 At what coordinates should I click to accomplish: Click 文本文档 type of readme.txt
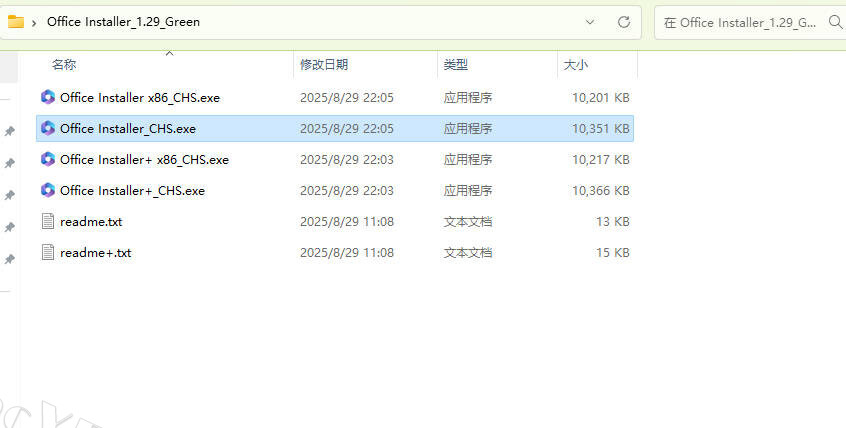[x=467, y=222]
